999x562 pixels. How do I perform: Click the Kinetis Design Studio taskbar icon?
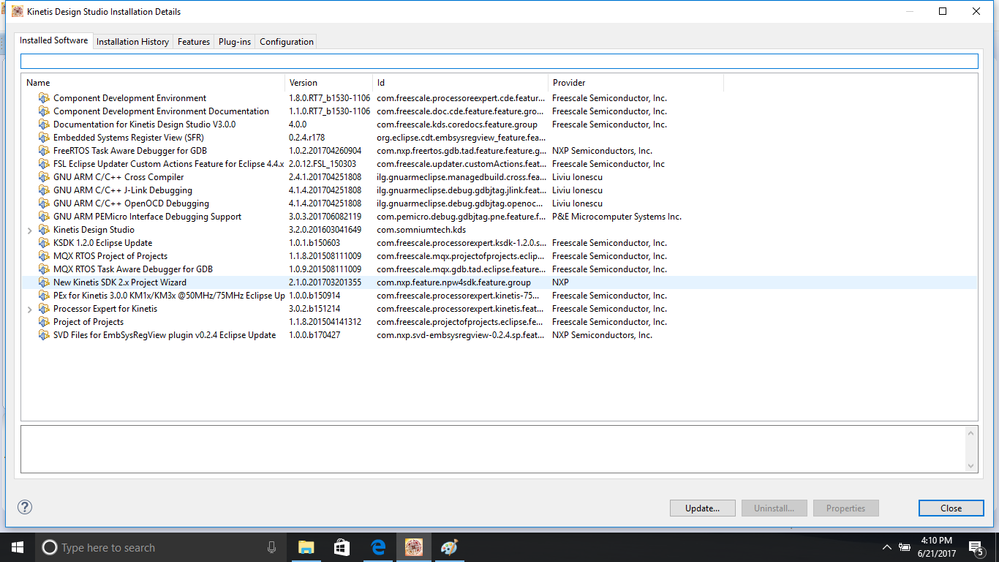(413, 547)
